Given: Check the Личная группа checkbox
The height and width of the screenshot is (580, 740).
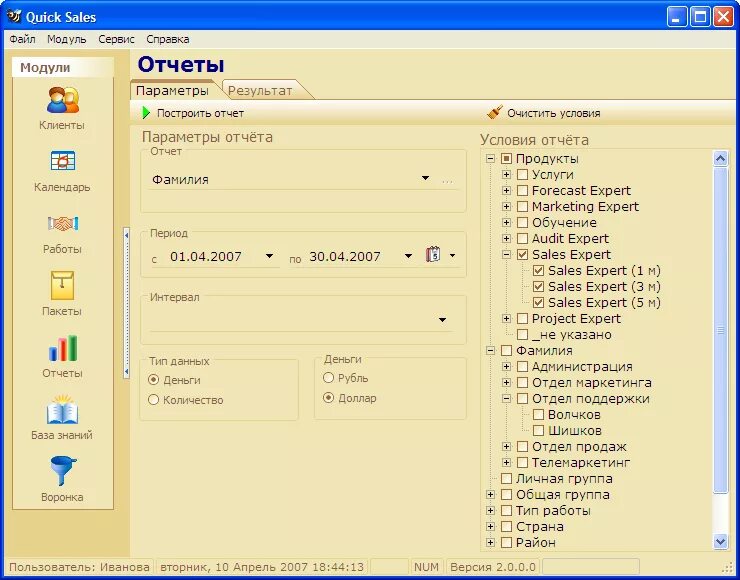Looking at the screenshot, I should coord(506,479).
